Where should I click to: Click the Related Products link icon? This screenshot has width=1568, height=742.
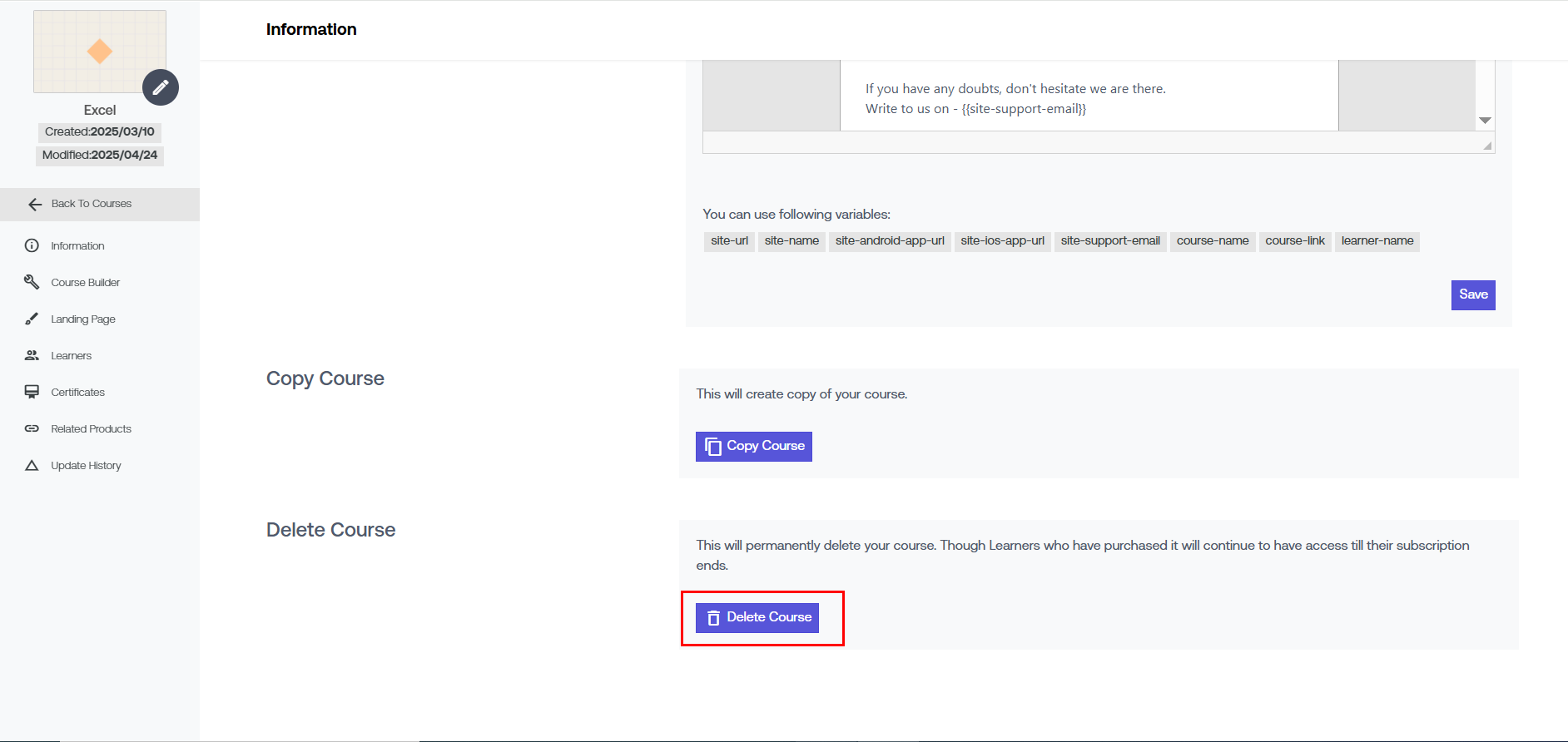pos(32,428)
